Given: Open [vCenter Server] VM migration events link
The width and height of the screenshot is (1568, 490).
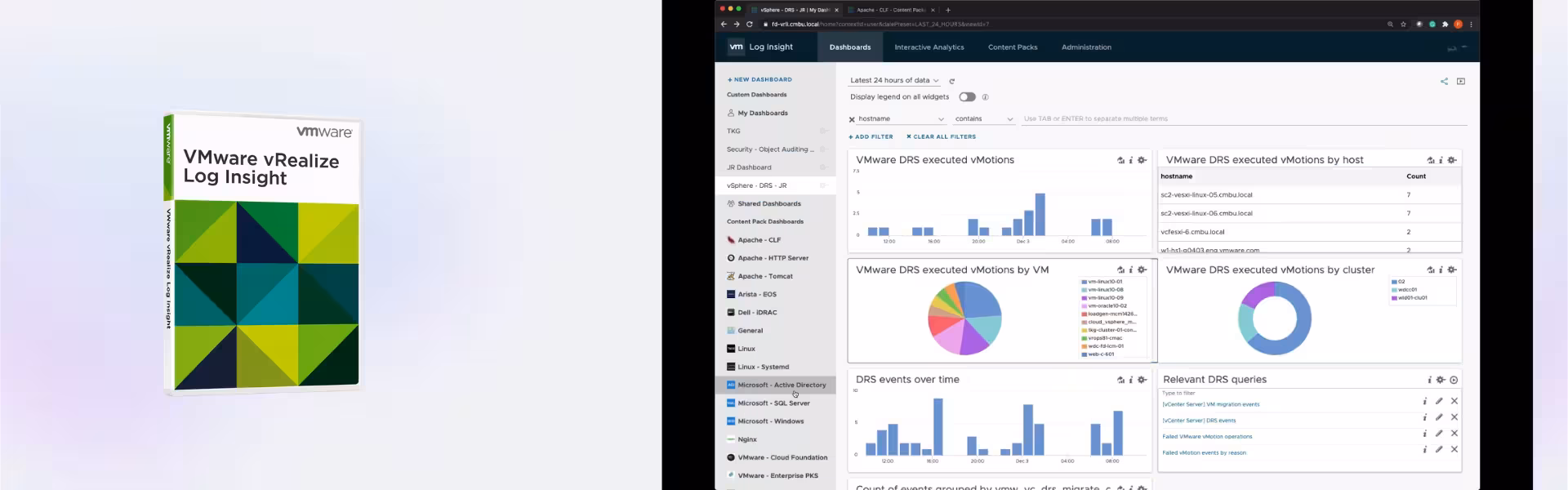Looking at the screenshot, I should coord(1210,404).
